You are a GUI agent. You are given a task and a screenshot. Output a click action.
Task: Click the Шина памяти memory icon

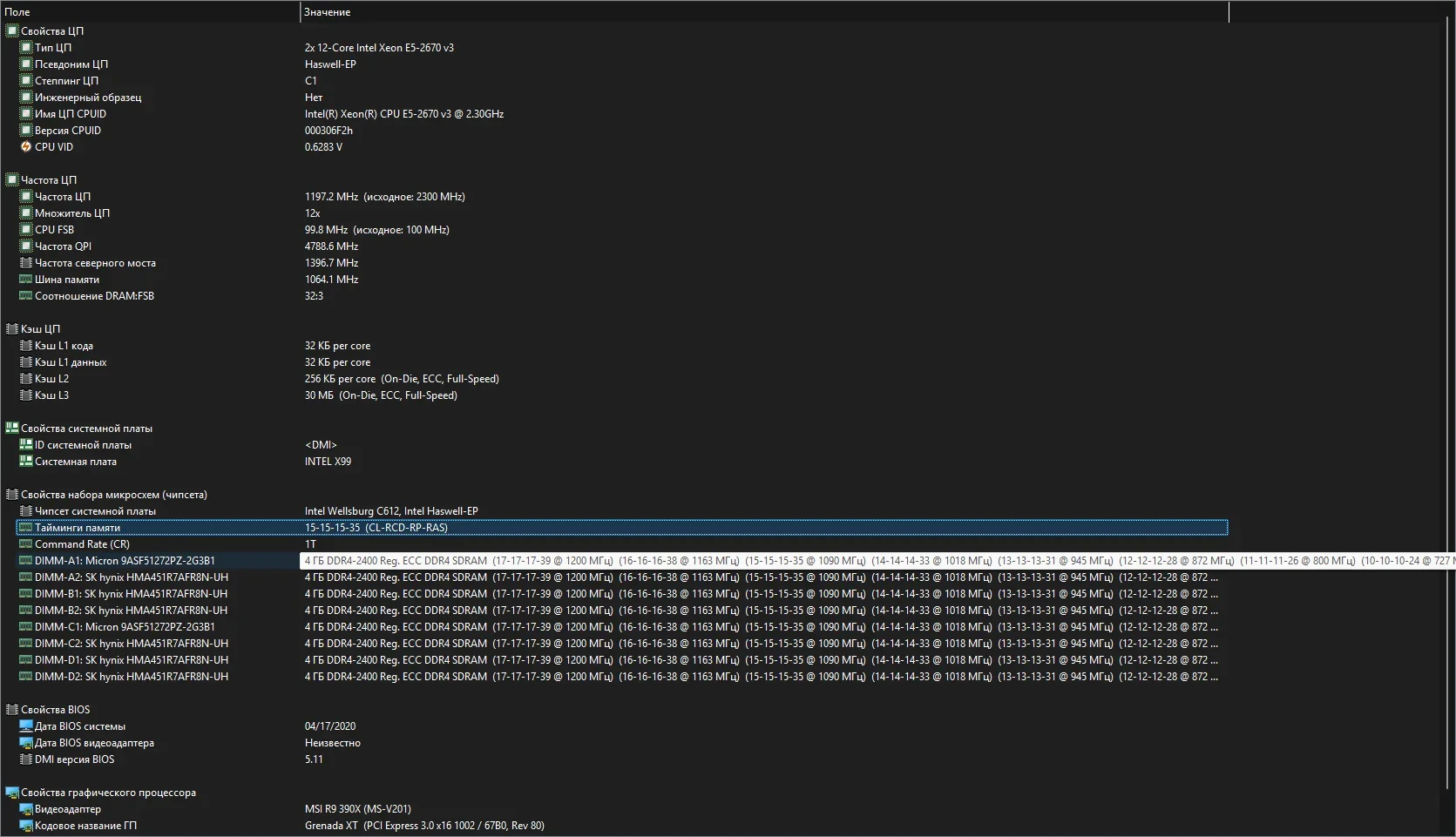(26, 280)
